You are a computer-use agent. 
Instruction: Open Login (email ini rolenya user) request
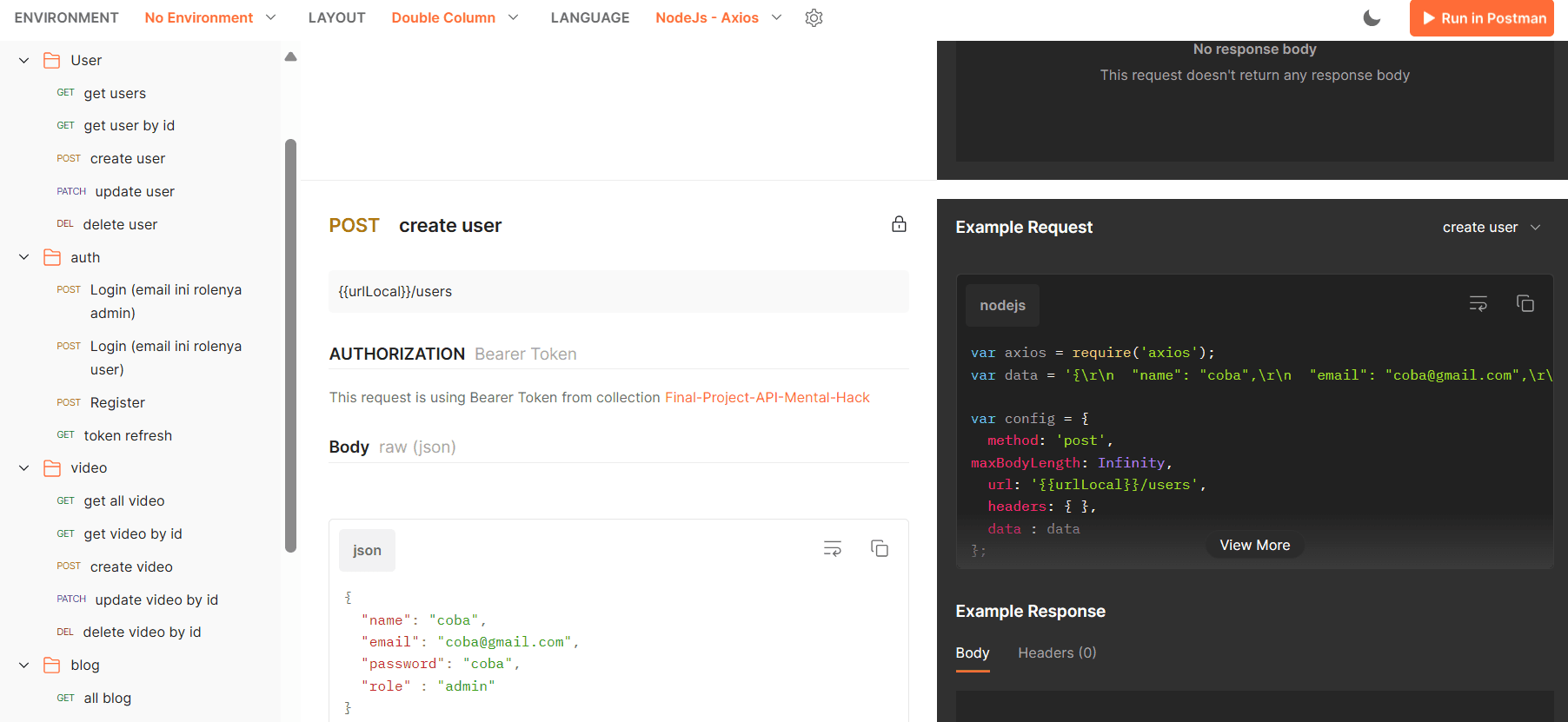[x=166, y=357]
